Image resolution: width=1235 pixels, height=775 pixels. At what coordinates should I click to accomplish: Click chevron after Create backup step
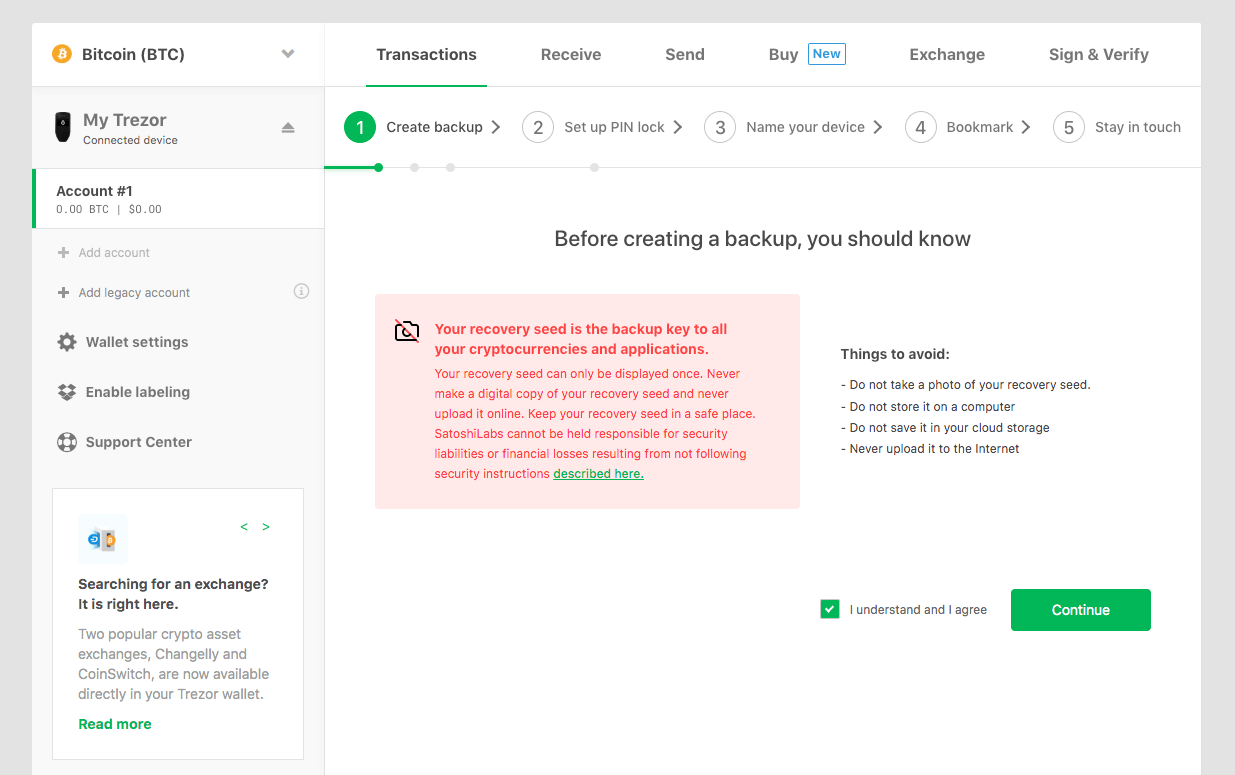click(x=496, y=127)
